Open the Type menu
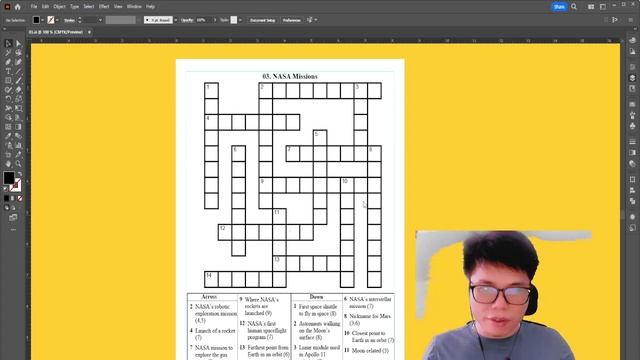Screen dimensions: 640x360 tap(74, 7)
